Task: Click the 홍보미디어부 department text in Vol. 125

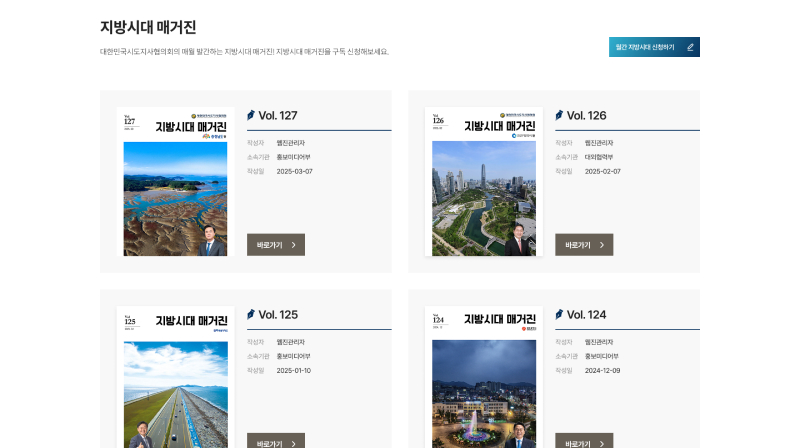Action: click(293, 356)
